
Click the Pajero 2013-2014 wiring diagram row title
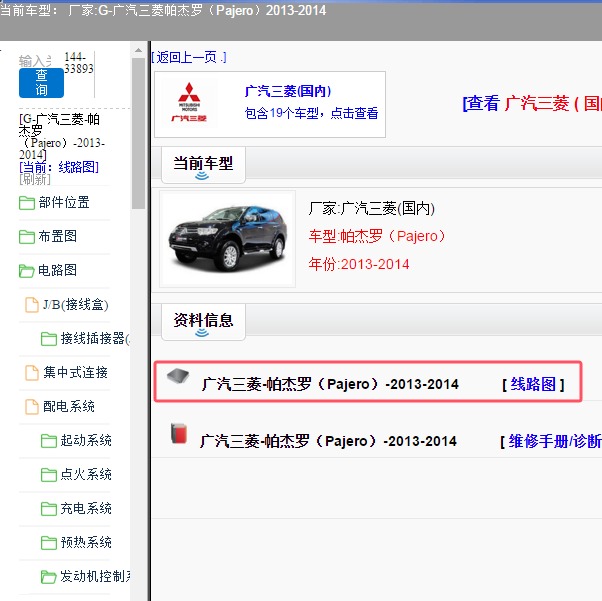tap(330, 384)
